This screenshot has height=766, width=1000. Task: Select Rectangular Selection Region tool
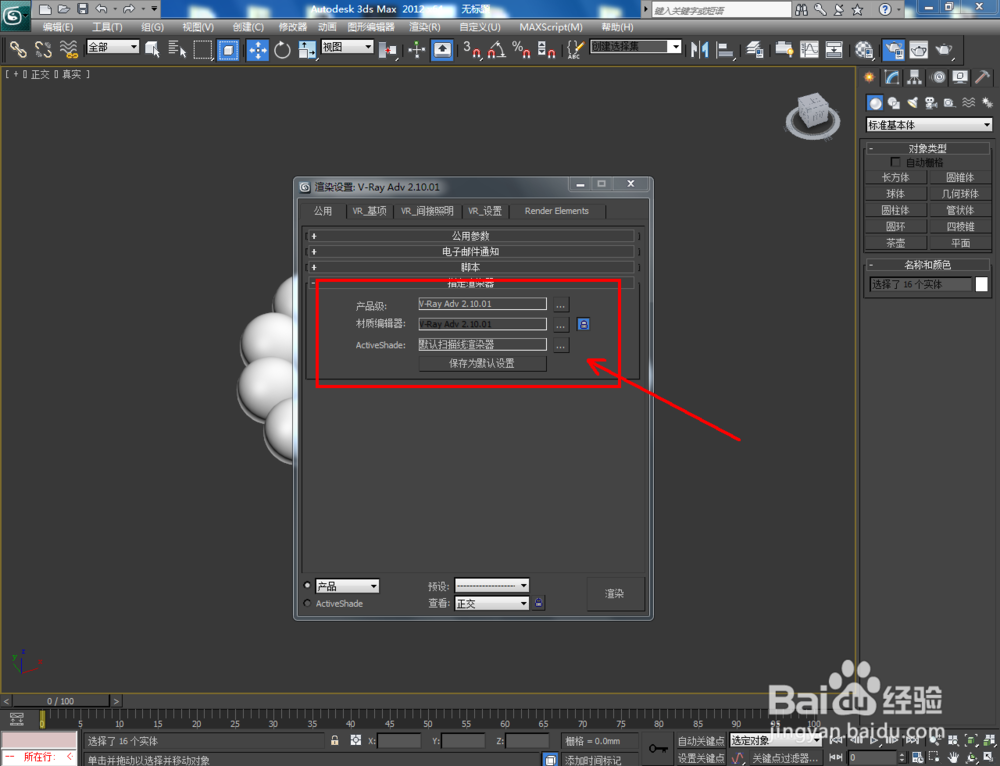point(203,50)
